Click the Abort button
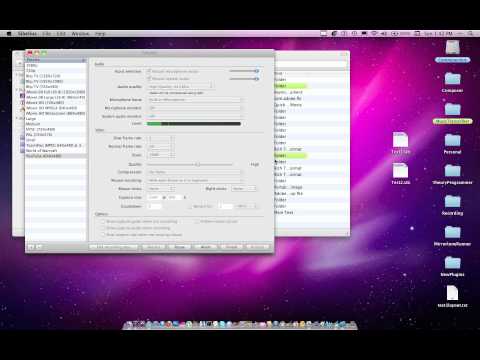This screenshot has height=360, width=480. click(206, 247)
